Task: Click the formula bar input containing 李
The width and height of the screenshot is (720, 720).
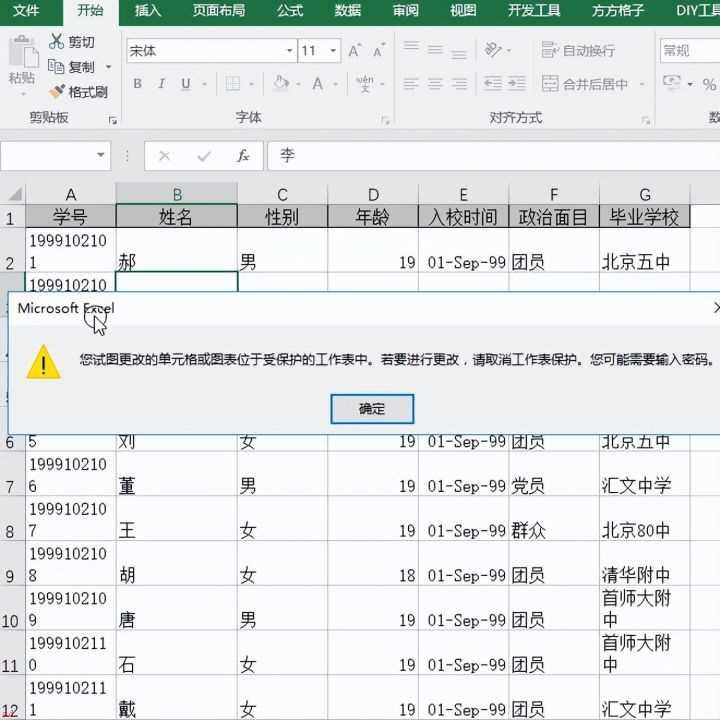Action: (x=494, y=156)
